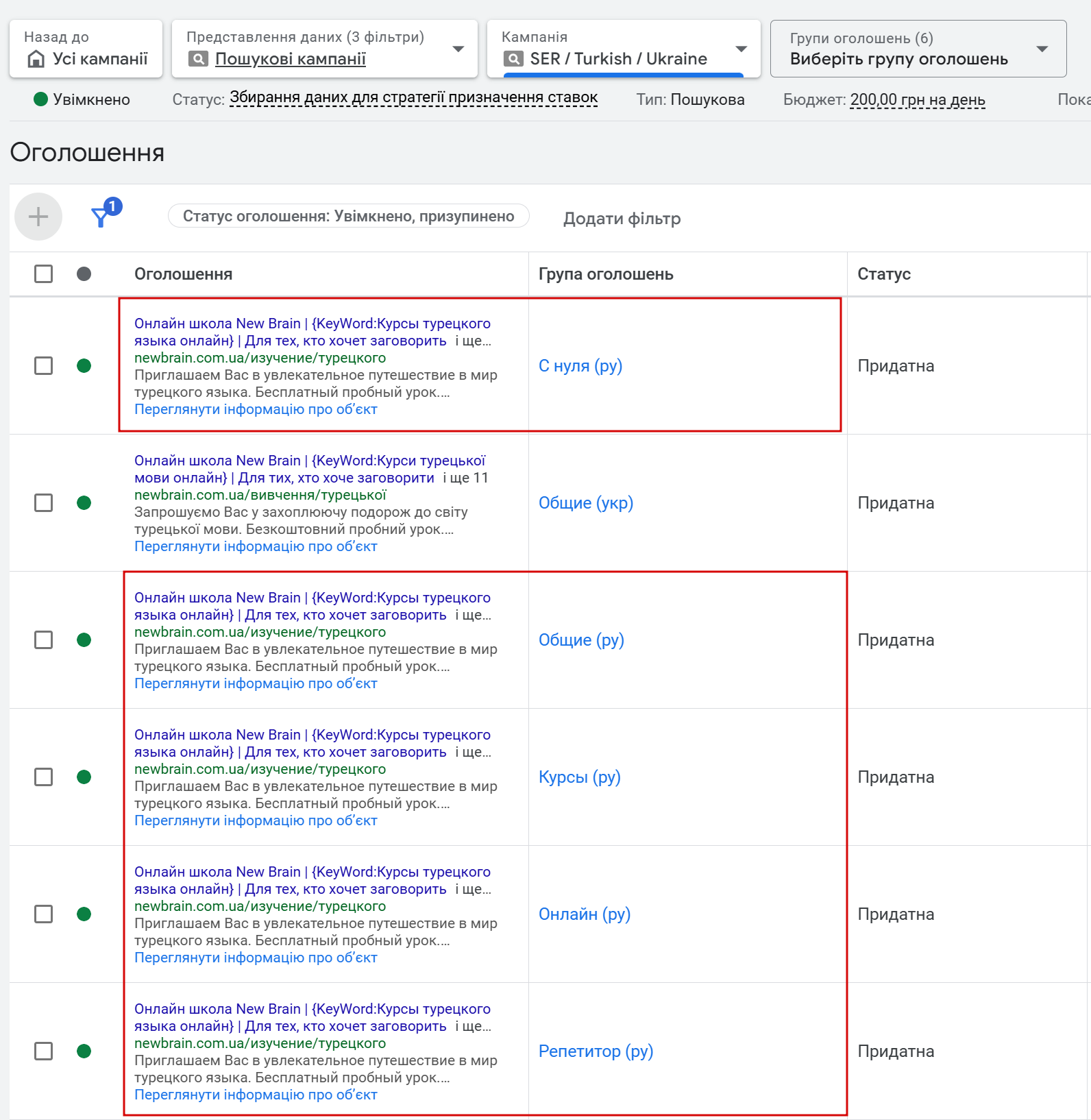Toggle the green status dot for Общие (укр) ad

tap(84, 503)
